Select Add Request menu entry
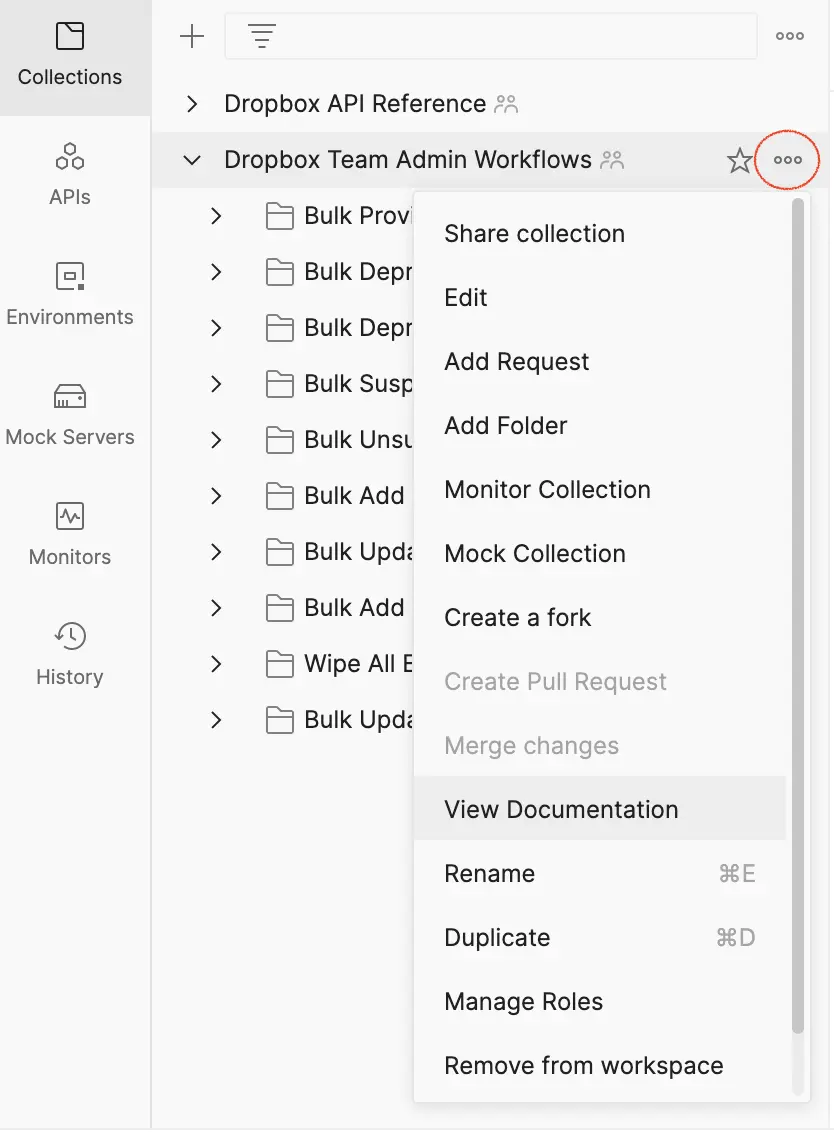Screen dimensions: 834x1134 coord(600,362)
